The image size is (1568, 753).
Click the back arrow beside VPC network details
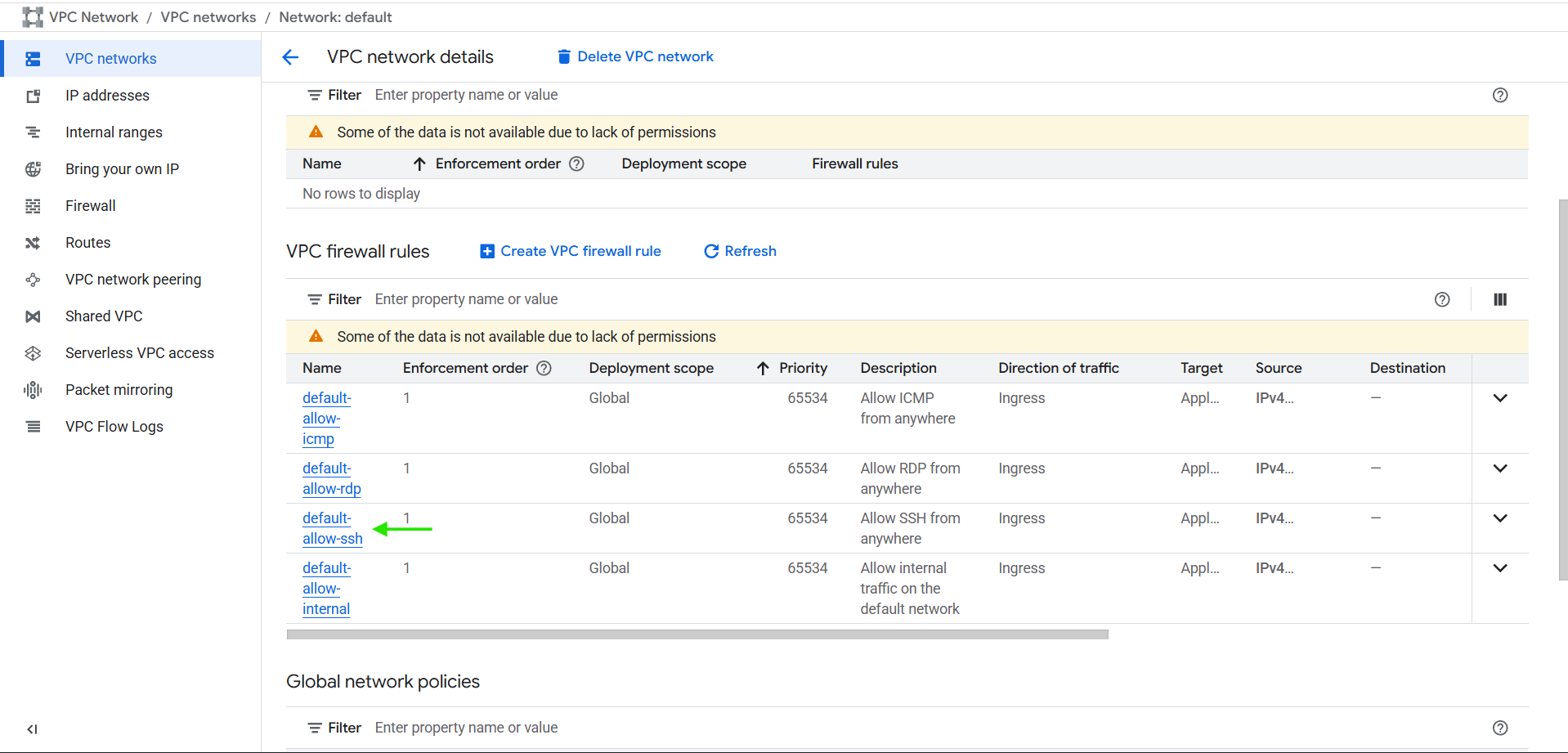click(x=290, y=57)
